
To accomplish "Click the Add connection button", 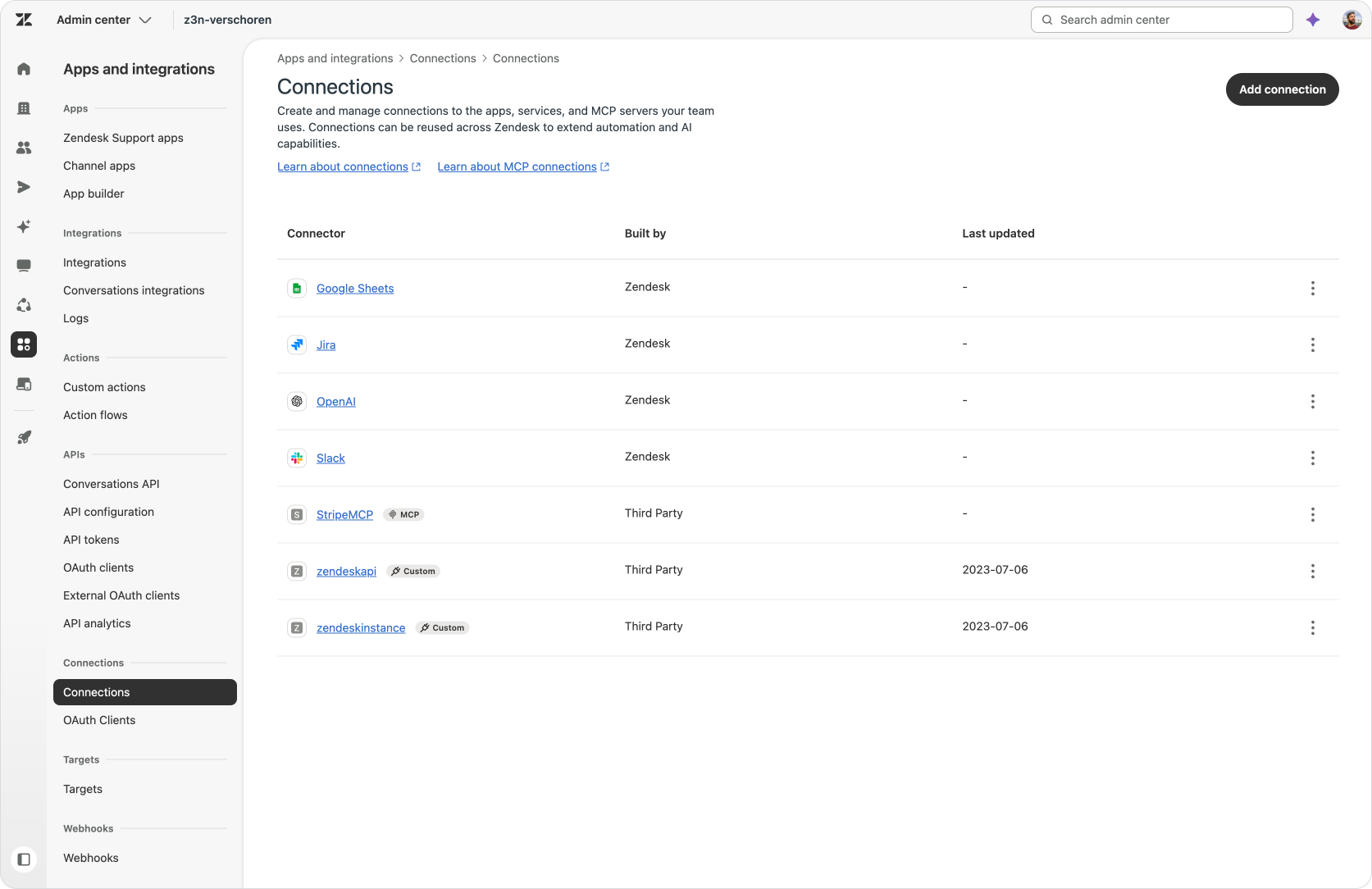I will (x=1282, y=89).
